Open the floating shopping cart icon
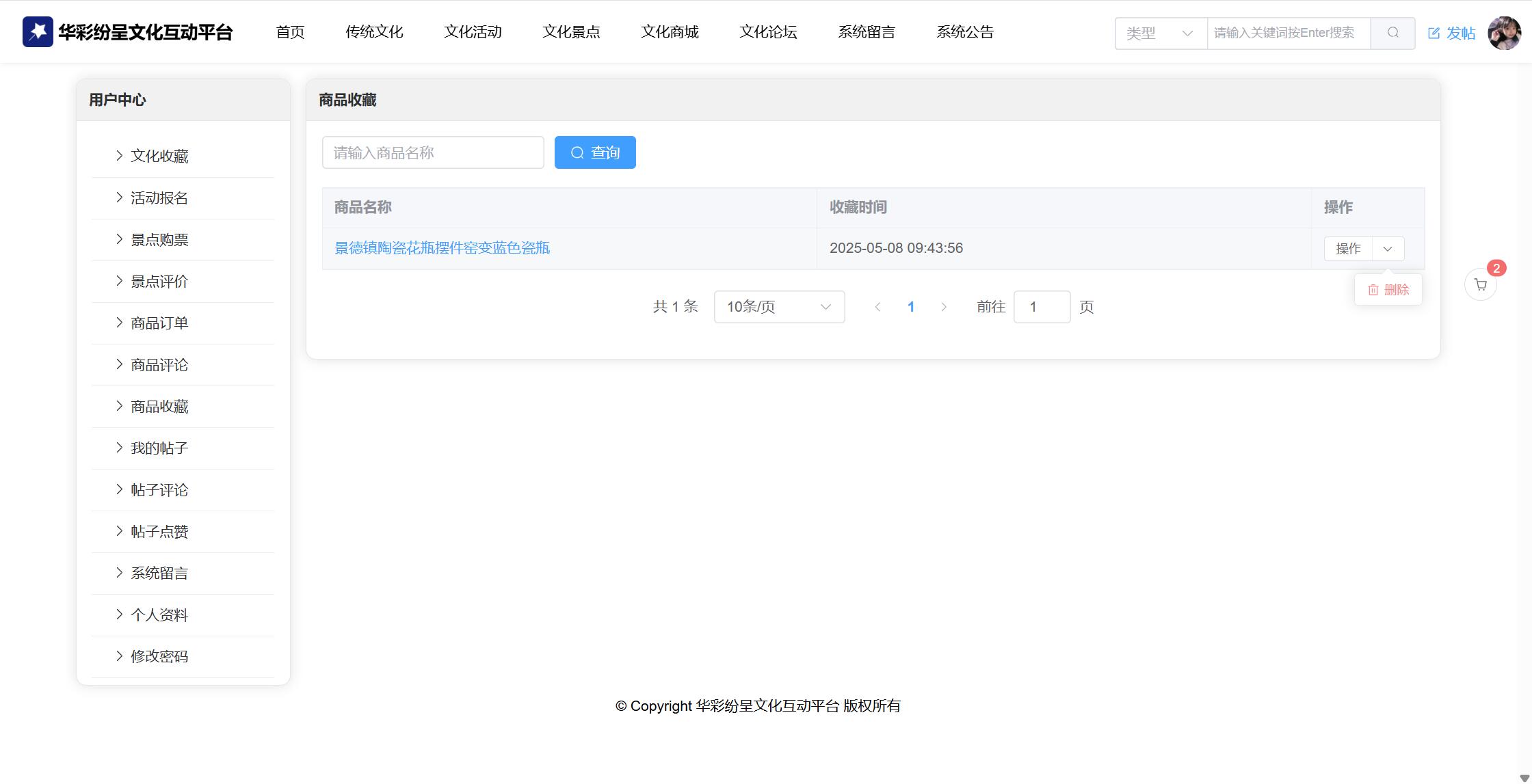Viewport: 1532px width, 784px height. tap(1480, 284)
